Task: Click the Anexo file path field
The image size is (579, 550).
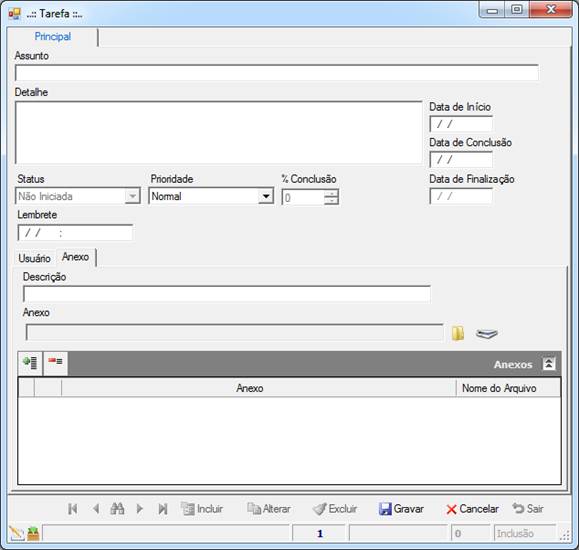Action: click(x=234, y=332)
